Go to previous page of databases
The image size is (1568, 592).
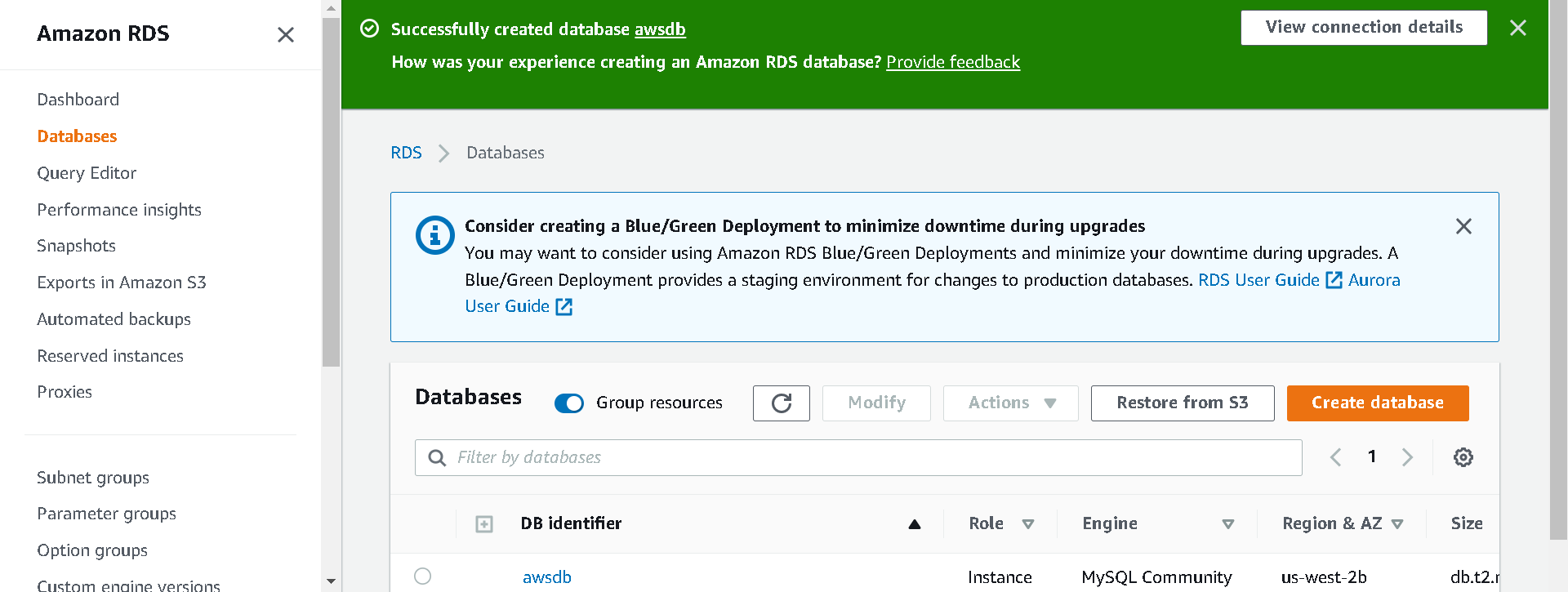[1336, 457]
